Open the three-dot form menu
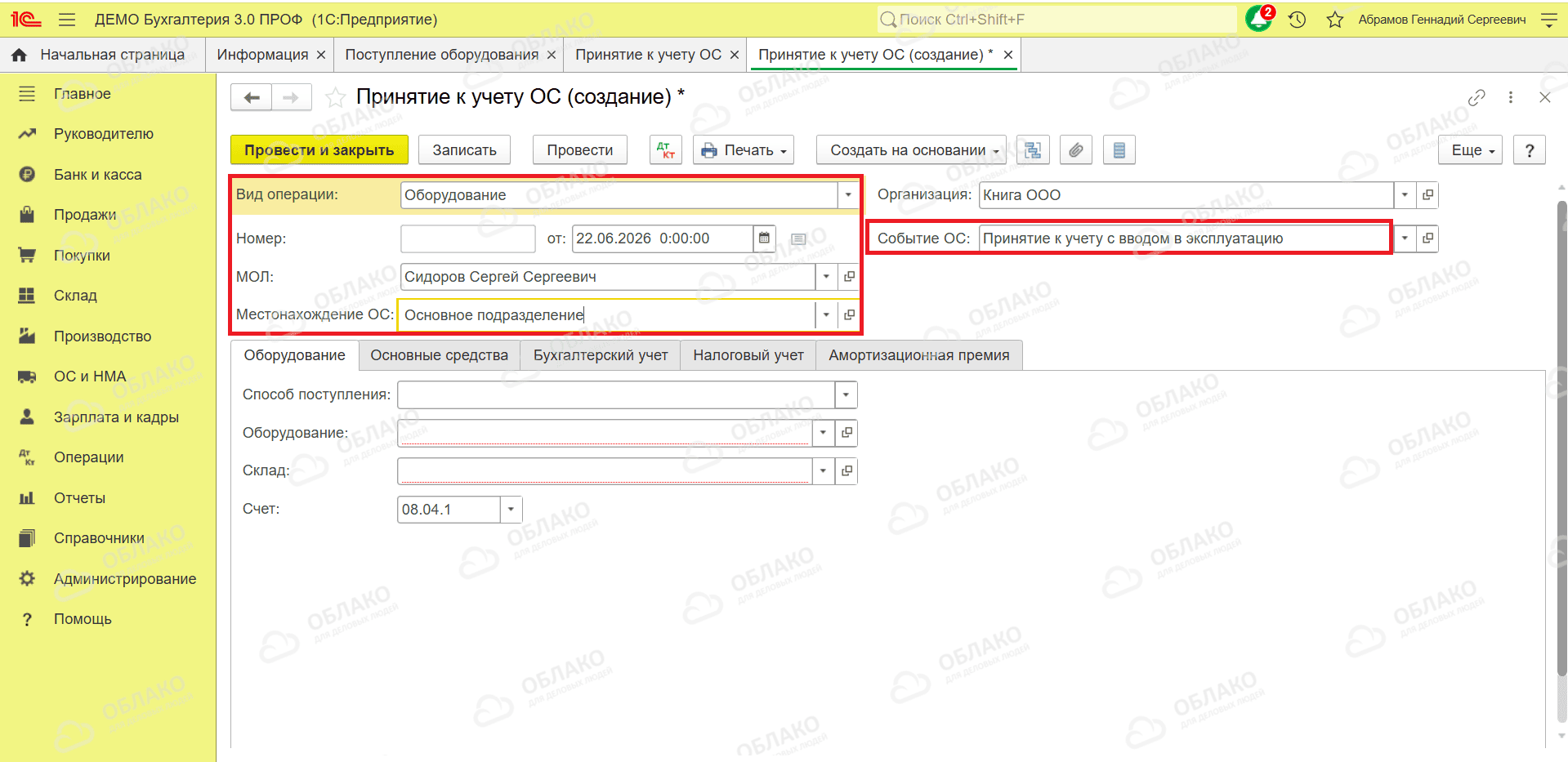 [1511, 98]
